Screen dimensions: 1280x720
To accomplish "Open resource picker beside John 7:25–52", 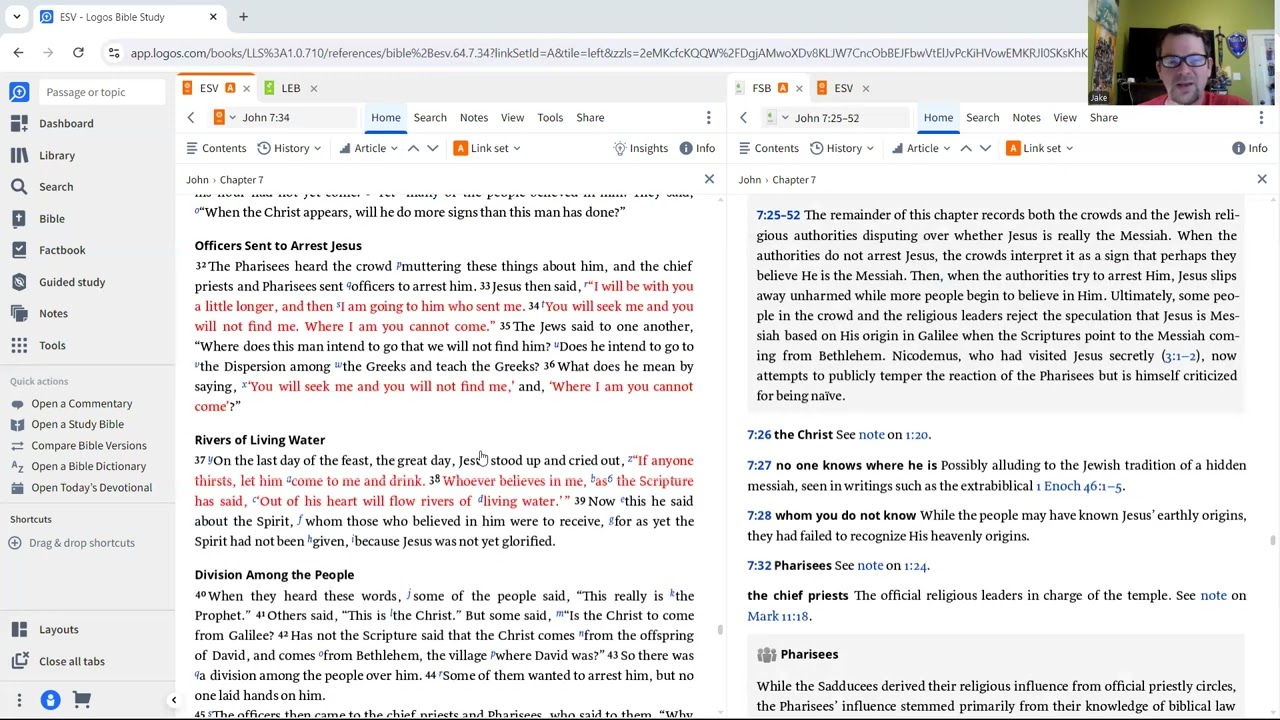I will pyautogui.click(x=777, y=118).
